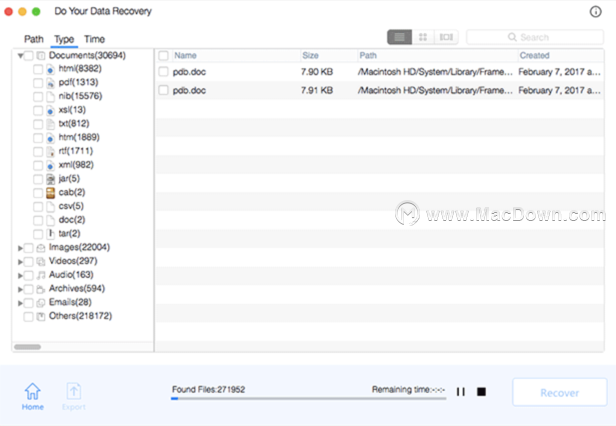Screen dimensions: 616x426
Task: Check the Images(22004) checkbox
Action: pyautogui.click(x=29, y=248)
